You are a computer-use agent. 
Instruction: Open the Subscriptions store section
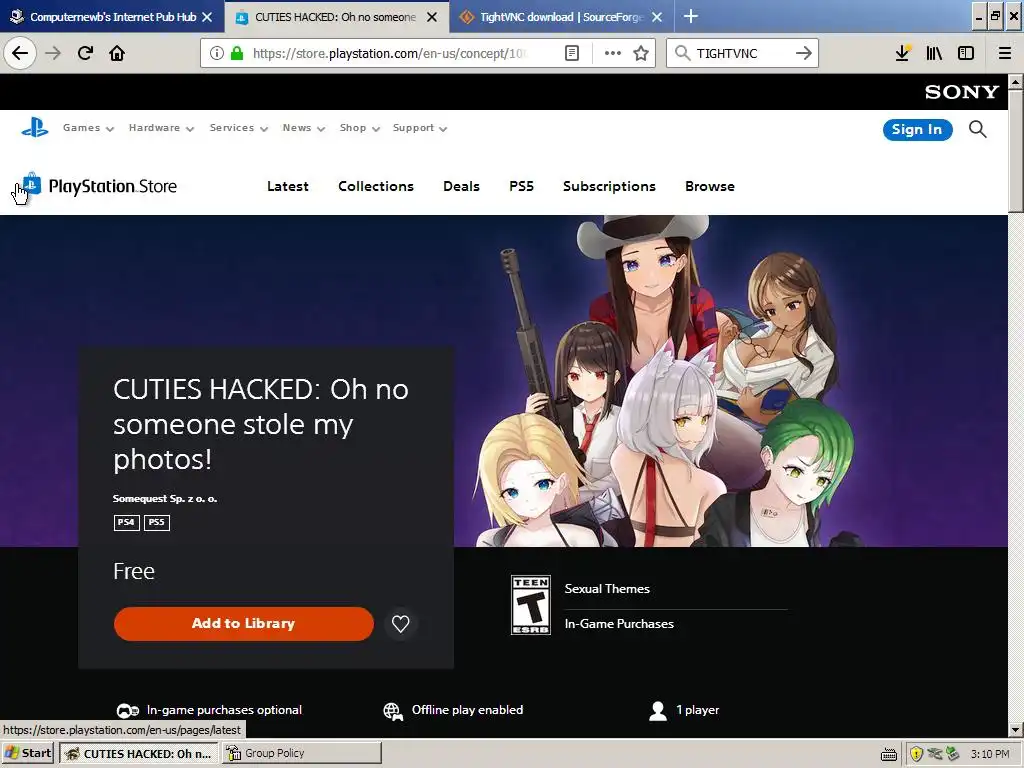(609, 186)
